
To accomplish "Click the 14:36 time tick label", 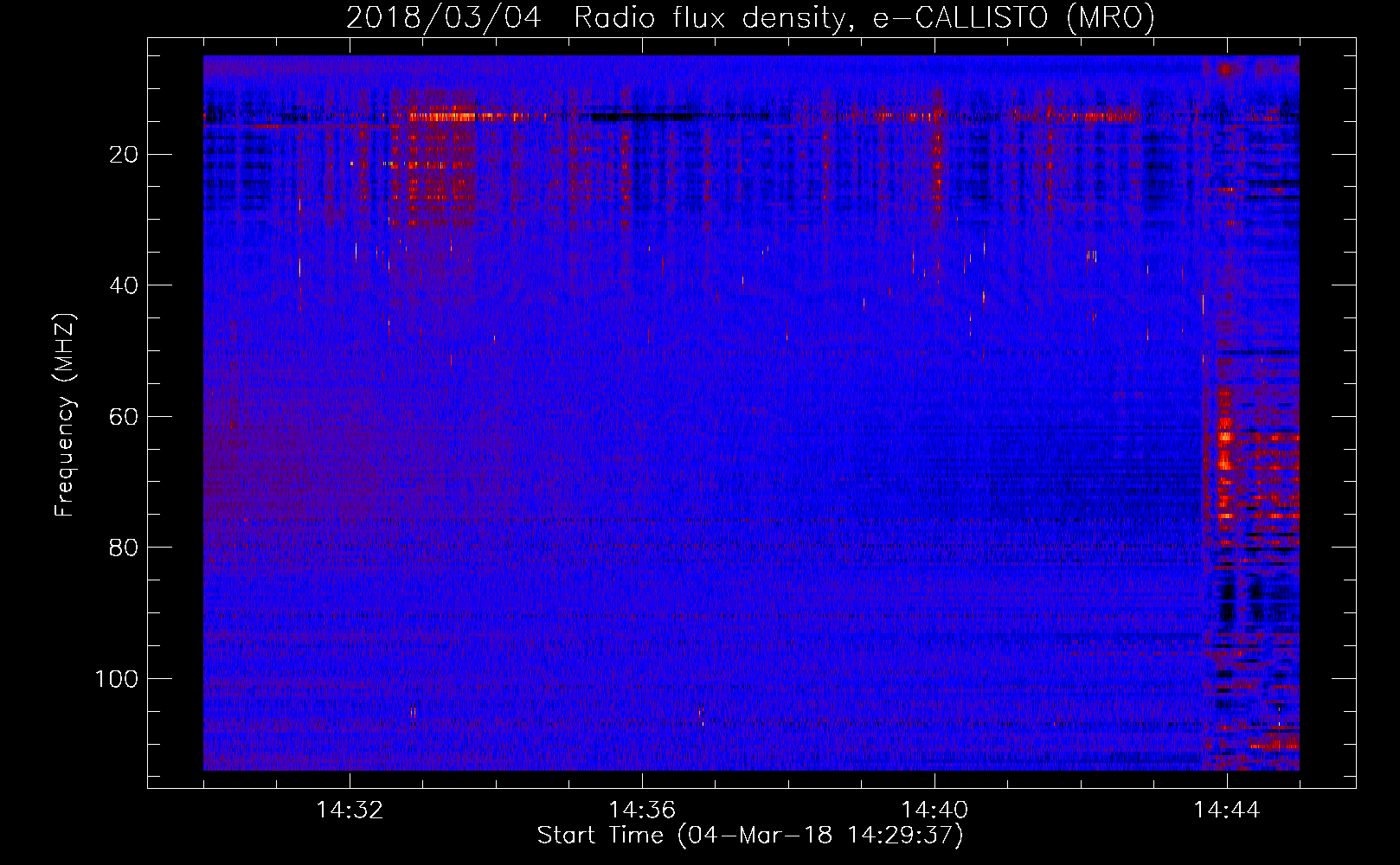I will 642,811.
